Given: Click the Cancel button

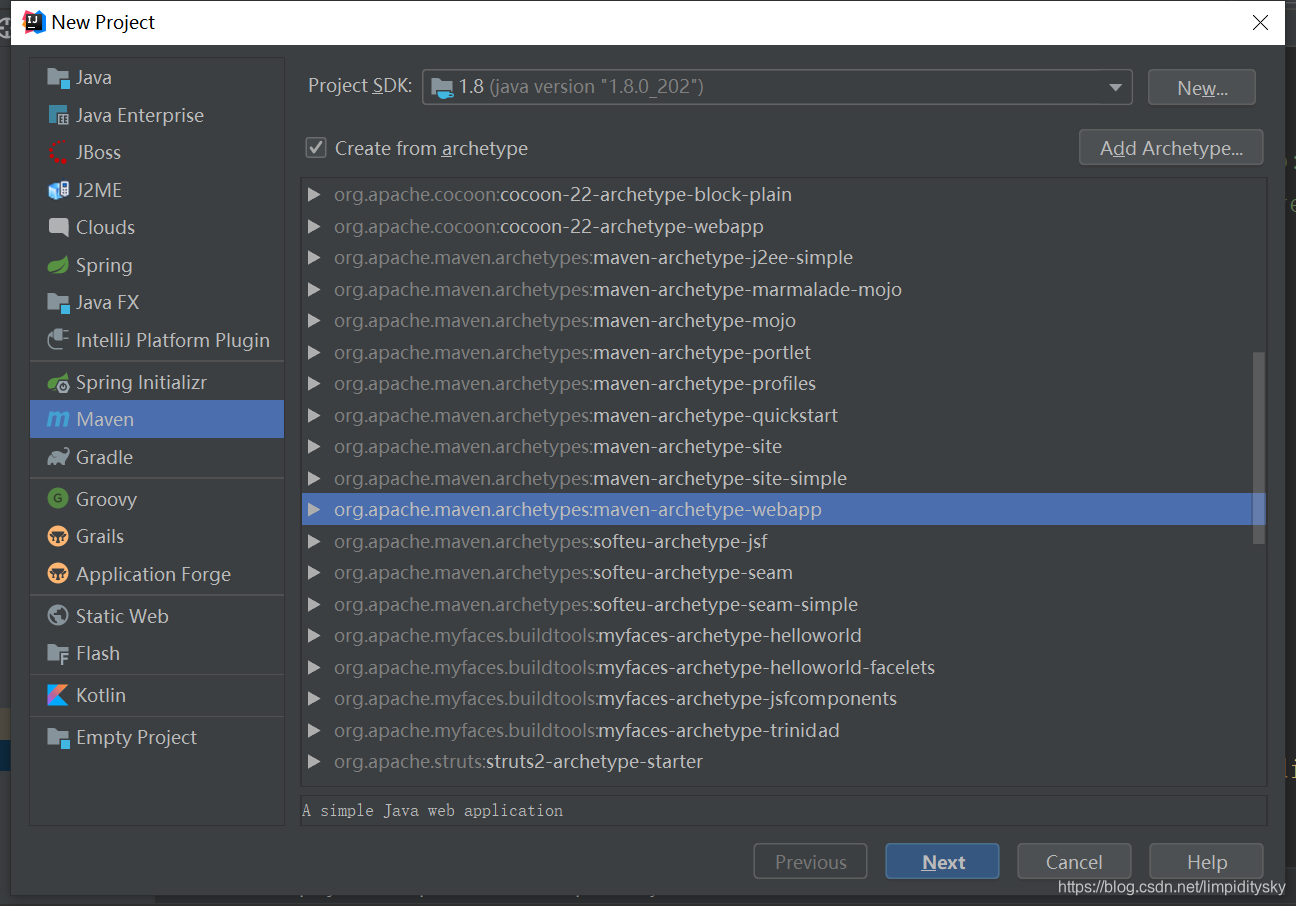Looking at the screenshot, I should (1074, 862).
